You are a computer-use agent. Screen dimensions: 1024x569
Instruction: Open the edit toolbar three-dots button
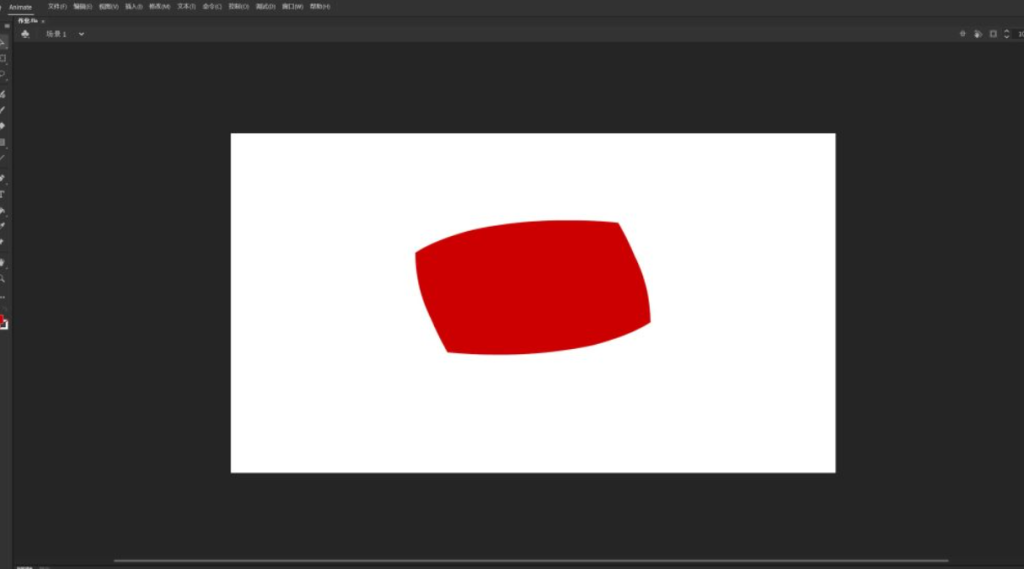tap(3, 297)
